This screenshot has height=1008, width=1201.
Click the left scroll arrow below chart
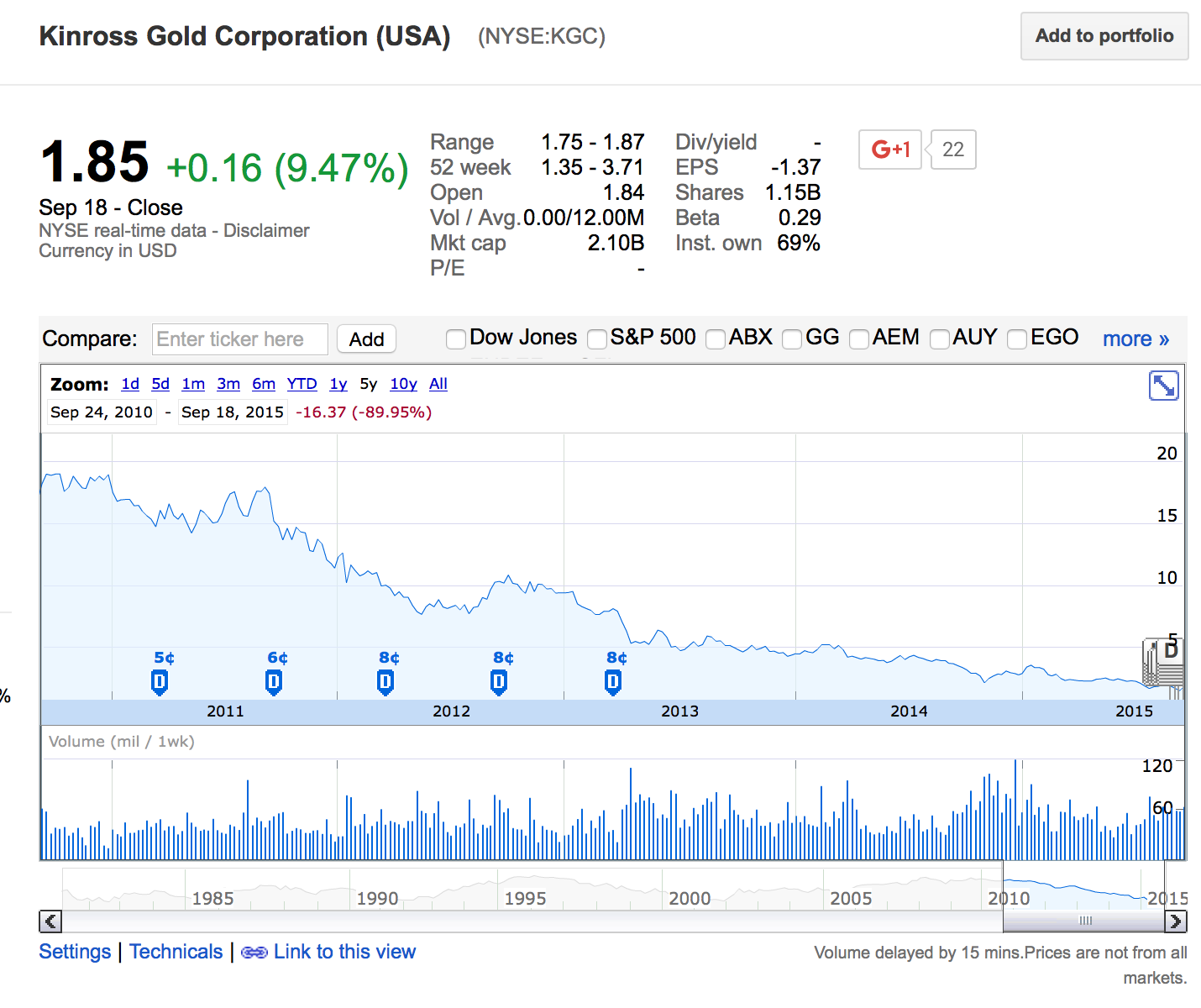point(50,921)
